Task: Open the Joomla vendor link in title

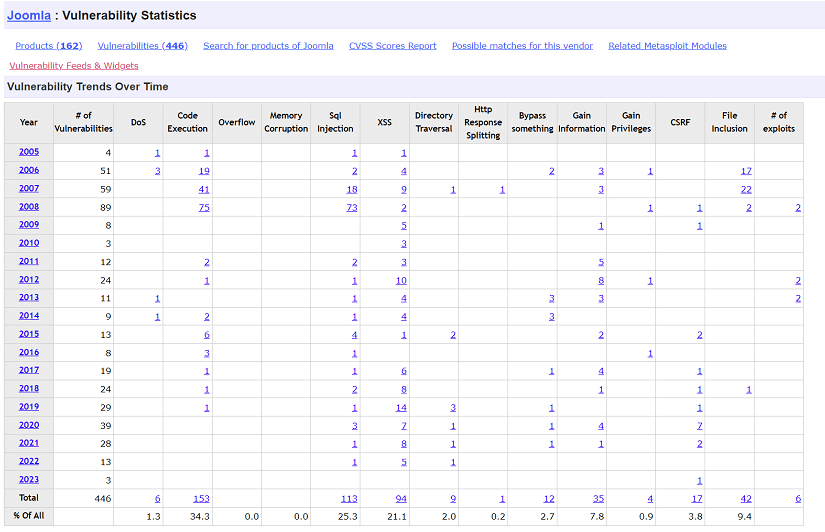Action: click(x=29, y=16)
